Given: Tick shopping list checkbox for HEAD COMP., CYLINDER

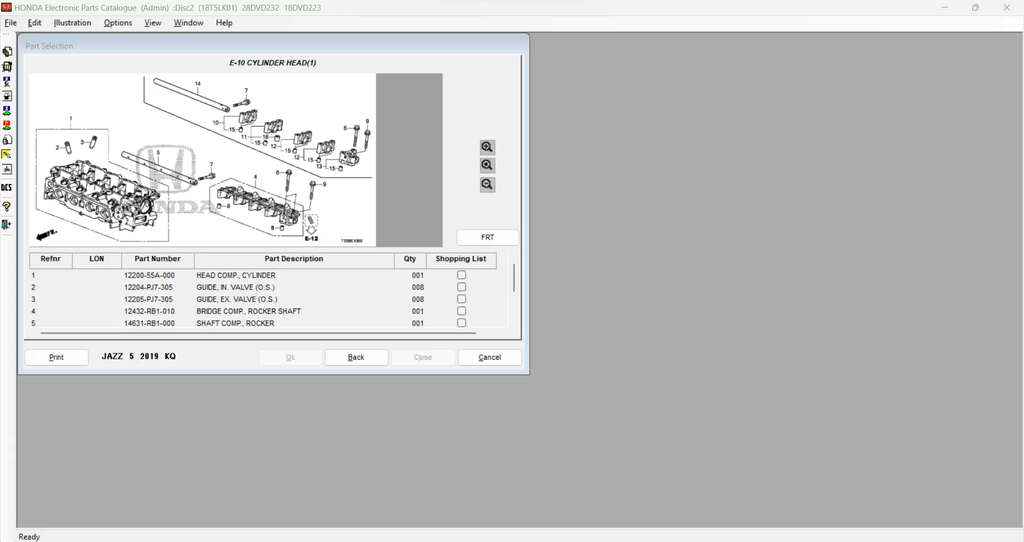Looking at the screenshot, I should [461, 275].
